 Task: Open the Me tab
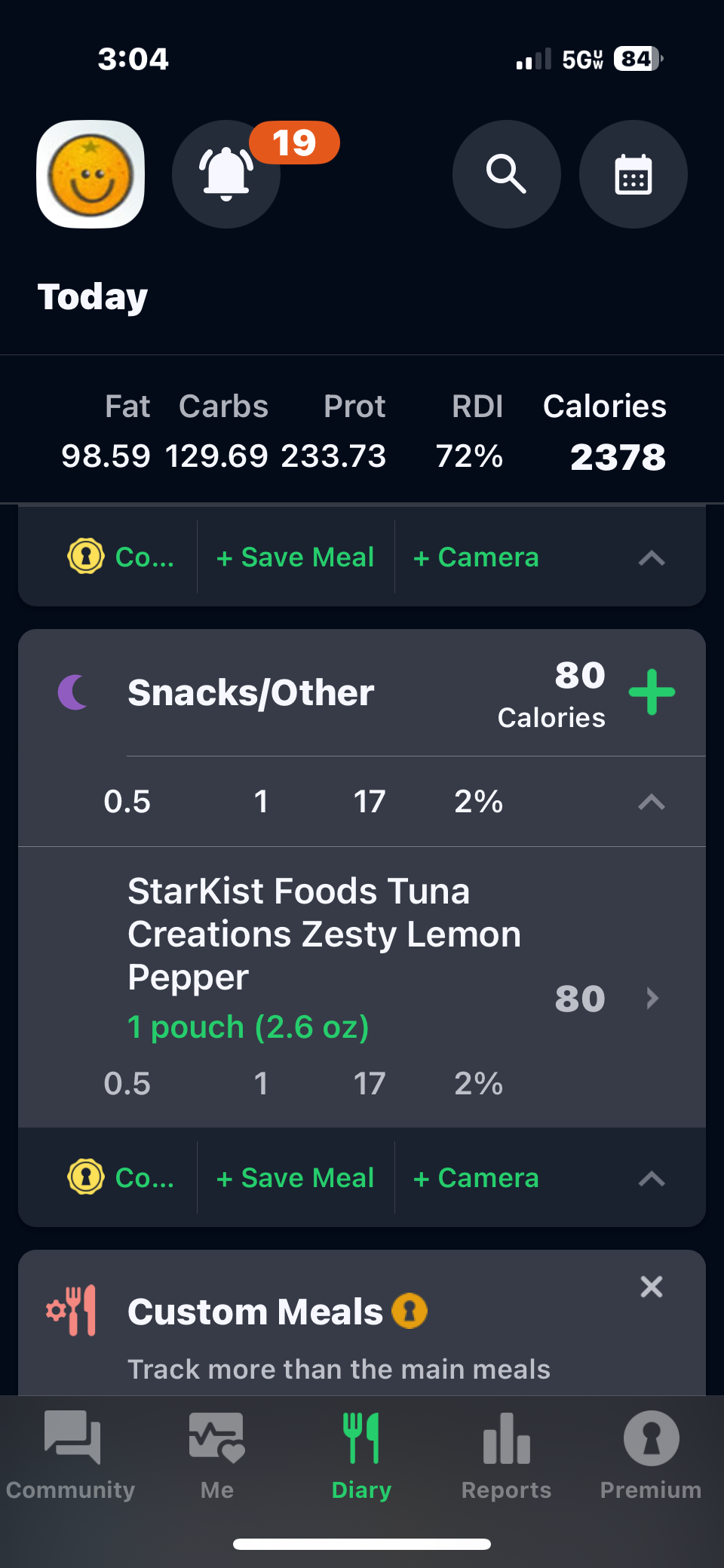[216, 1454]
